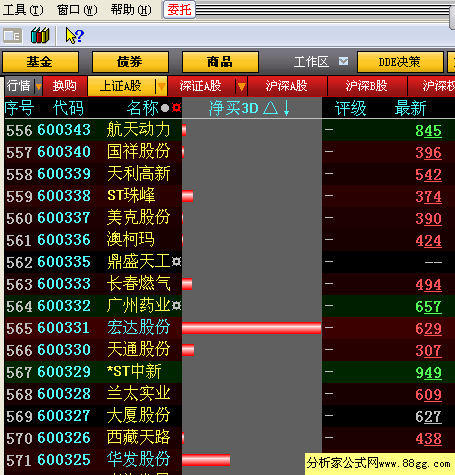
Task: Select the 航天动力 stock name
Action: [x=139, y=130]
